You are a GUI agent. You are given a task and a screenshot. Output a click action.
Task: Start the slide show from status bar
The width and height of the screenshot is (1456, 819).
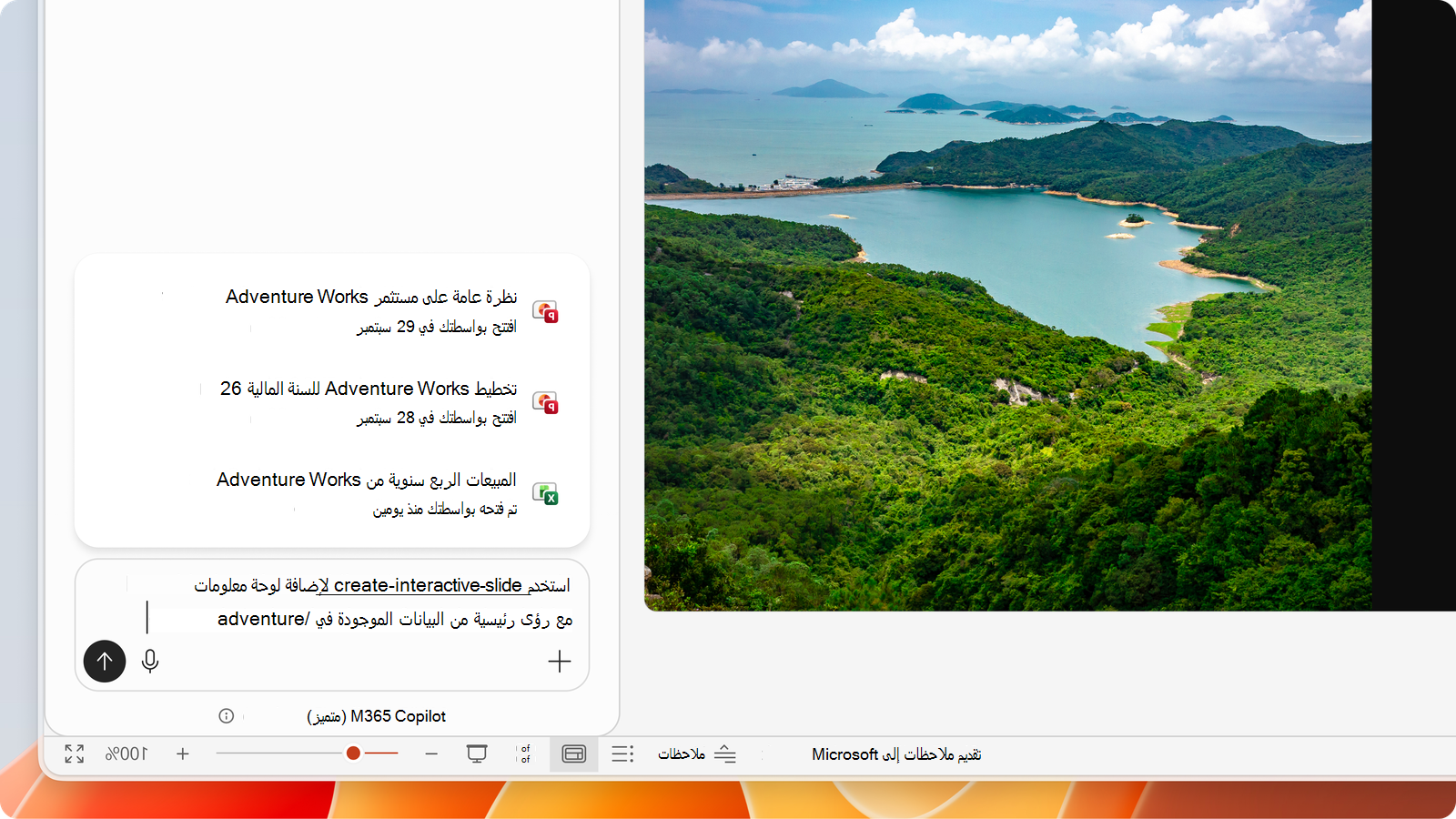pos(477,753)
